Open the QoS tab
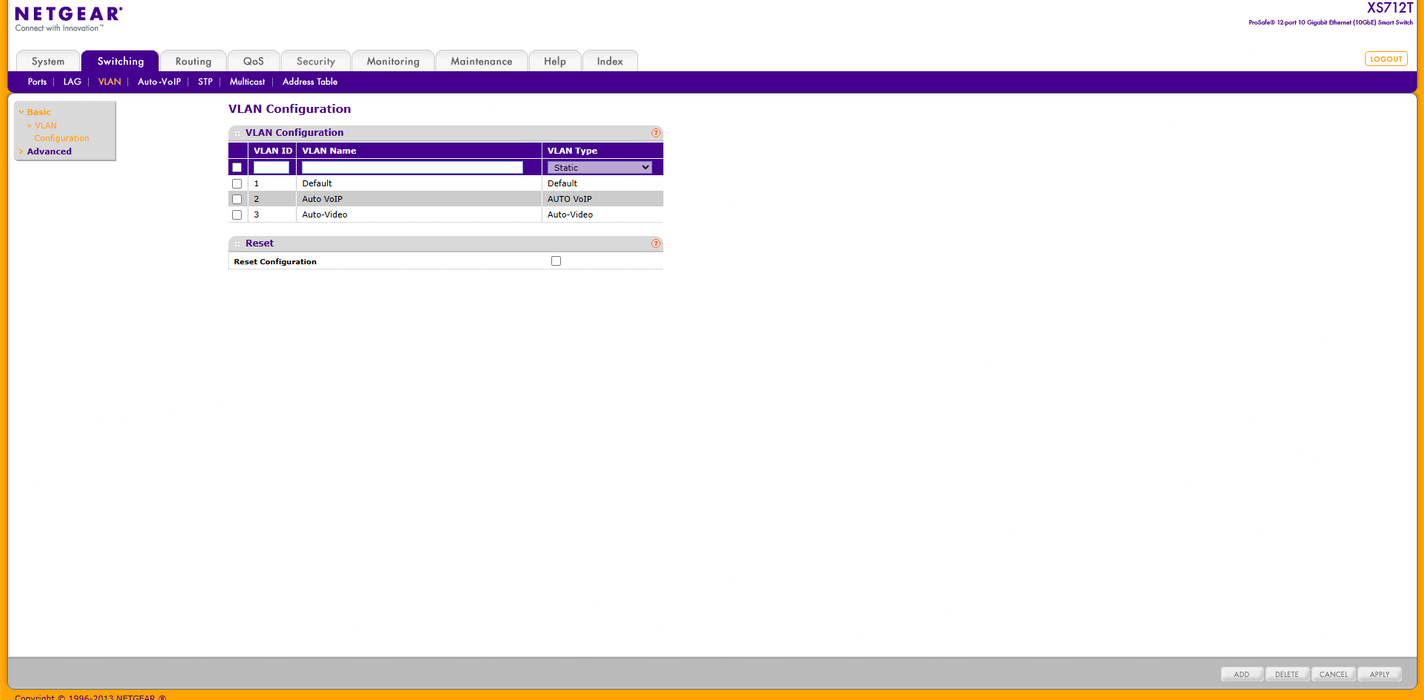This screenshot has width=1424, height=700. (253, 61)
